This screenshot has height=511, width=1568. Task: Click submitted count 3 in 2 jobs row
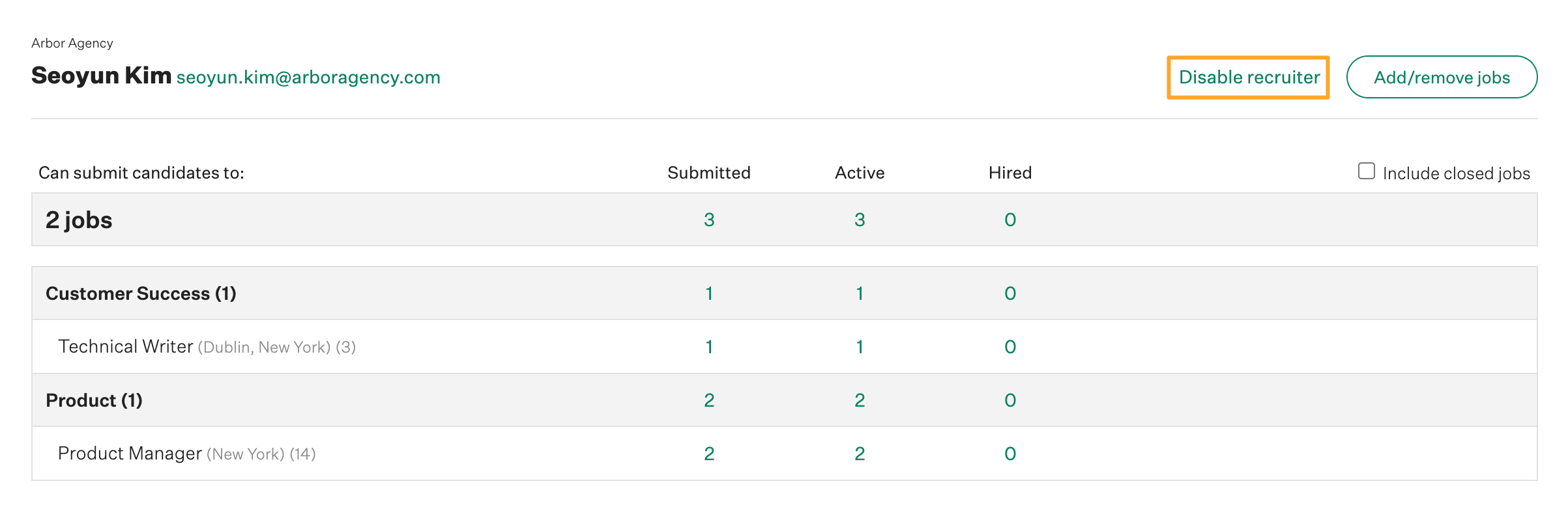[709, 220]
